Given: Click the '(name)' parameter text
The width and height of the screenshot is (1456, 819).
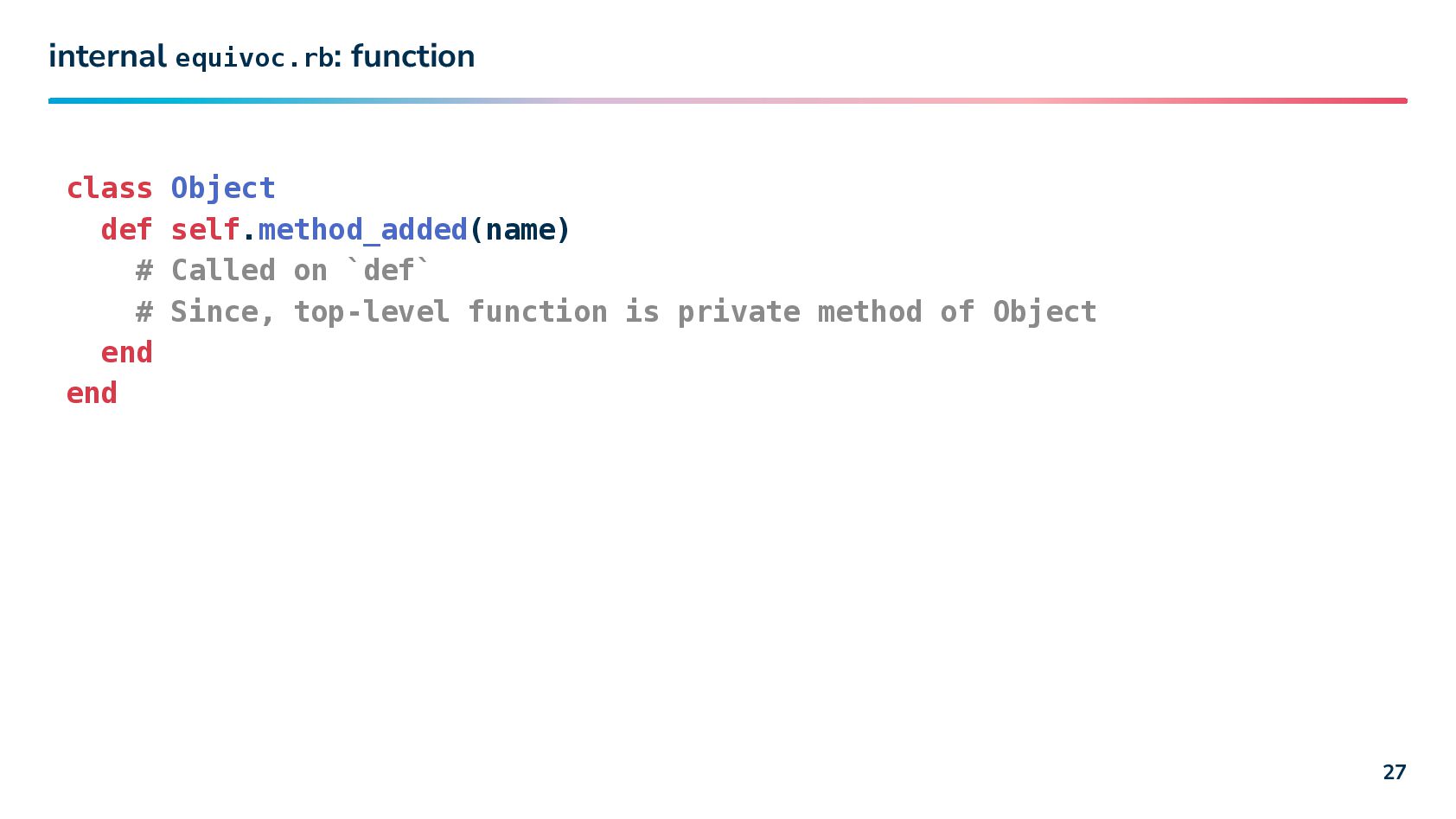Looking at the screenshot, I should (519, 229).
